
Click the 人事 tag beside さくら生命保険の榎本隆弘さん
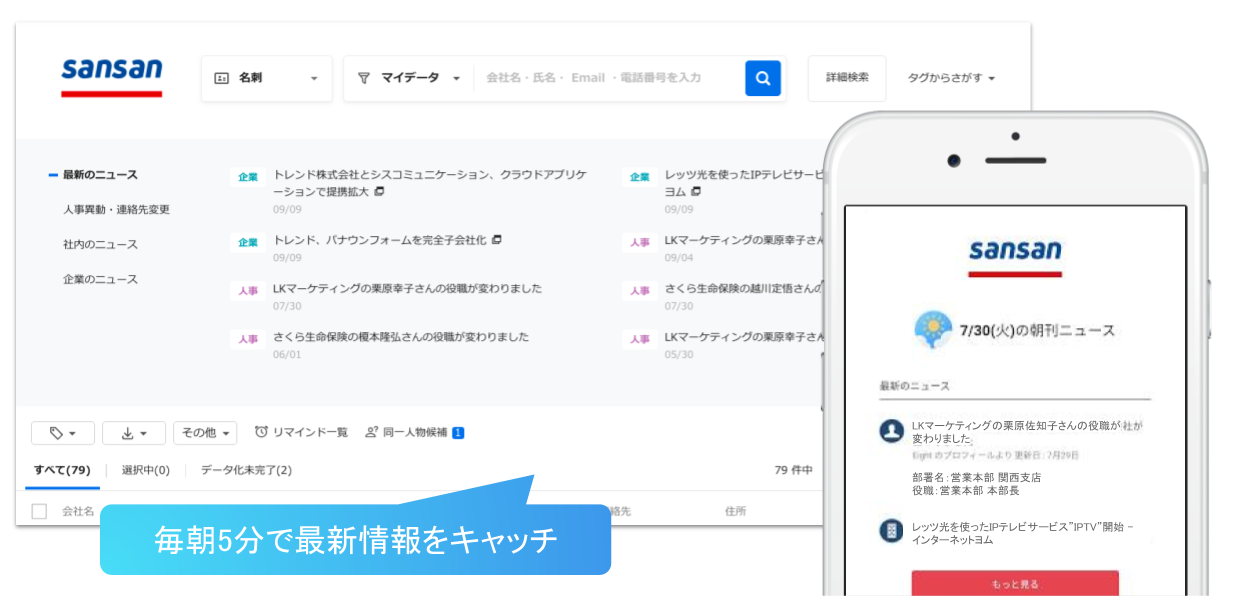click(247, 339)
